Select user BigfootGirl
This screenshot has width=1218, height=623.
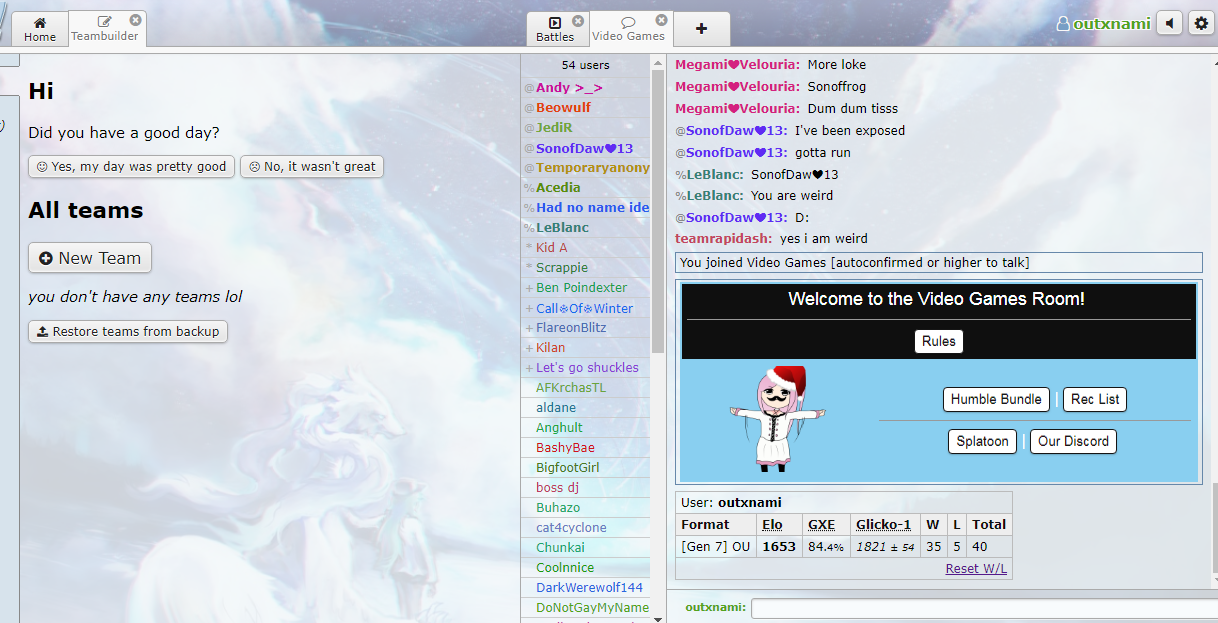(x=586, y=468)
